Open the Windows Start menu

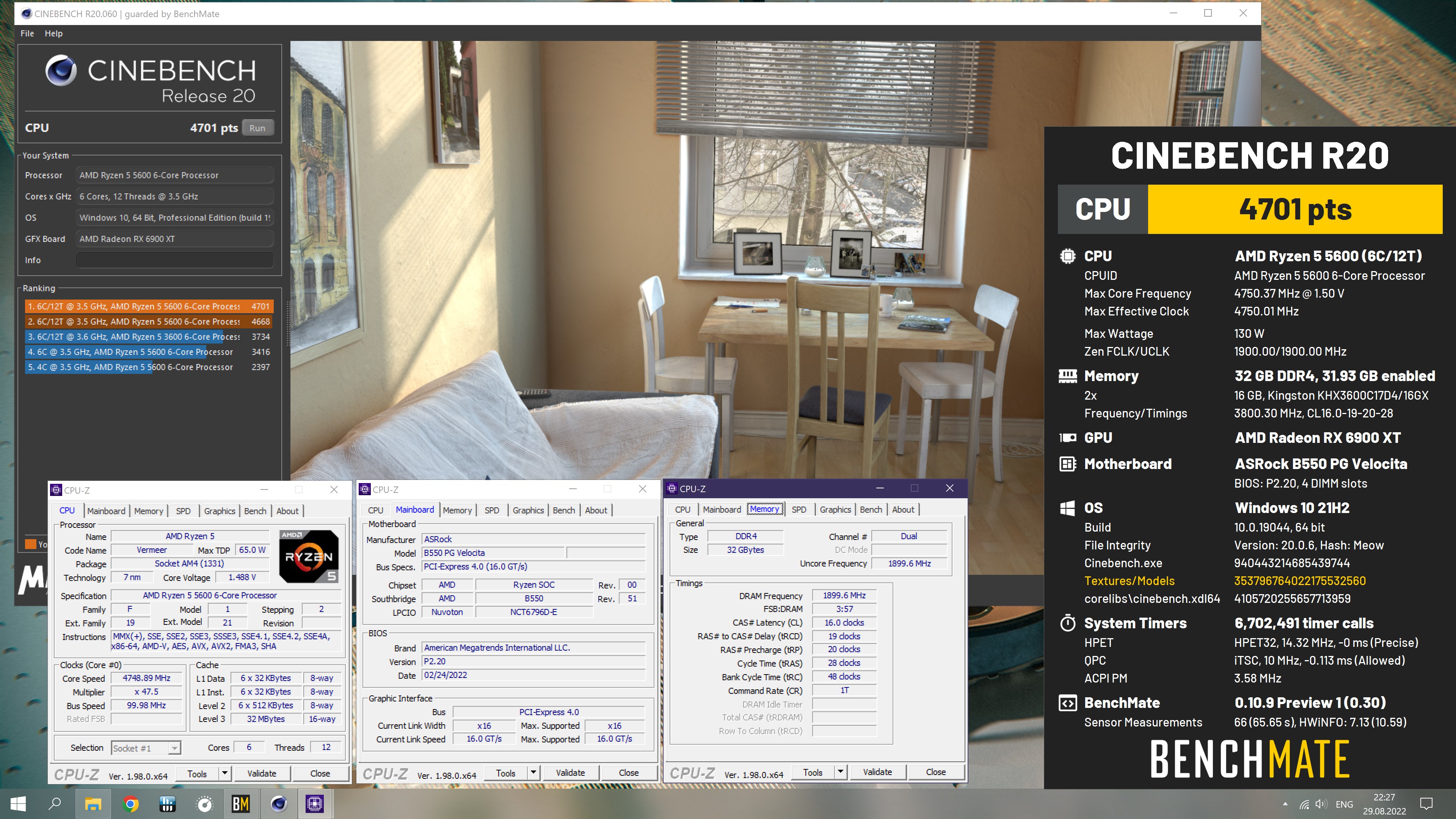tap(17, 804)
